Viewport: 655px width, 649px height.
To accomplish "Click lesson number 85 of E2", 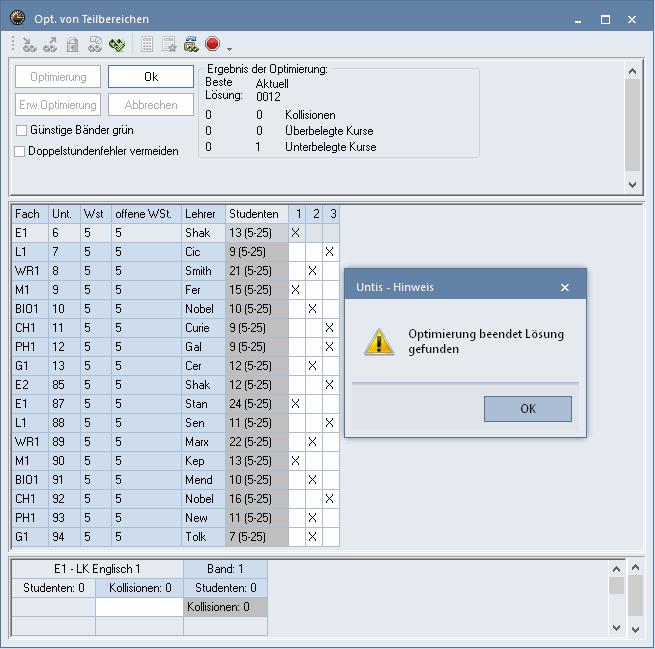I will point(64,385).
